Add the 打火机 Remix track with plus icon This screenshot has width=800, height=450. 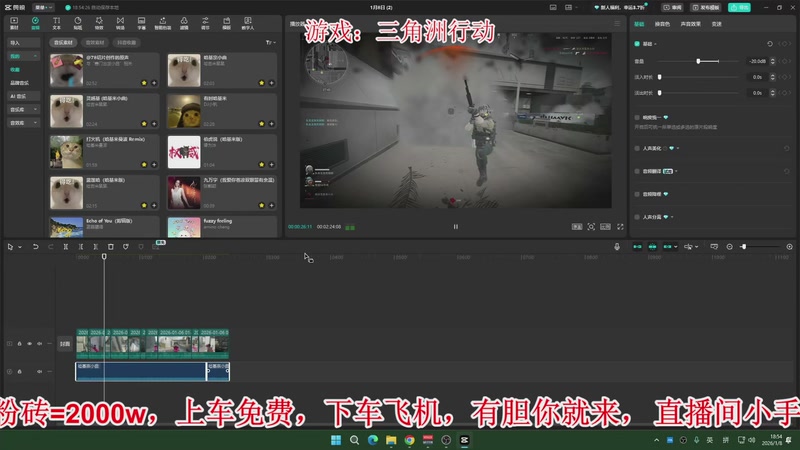point(154,164)
